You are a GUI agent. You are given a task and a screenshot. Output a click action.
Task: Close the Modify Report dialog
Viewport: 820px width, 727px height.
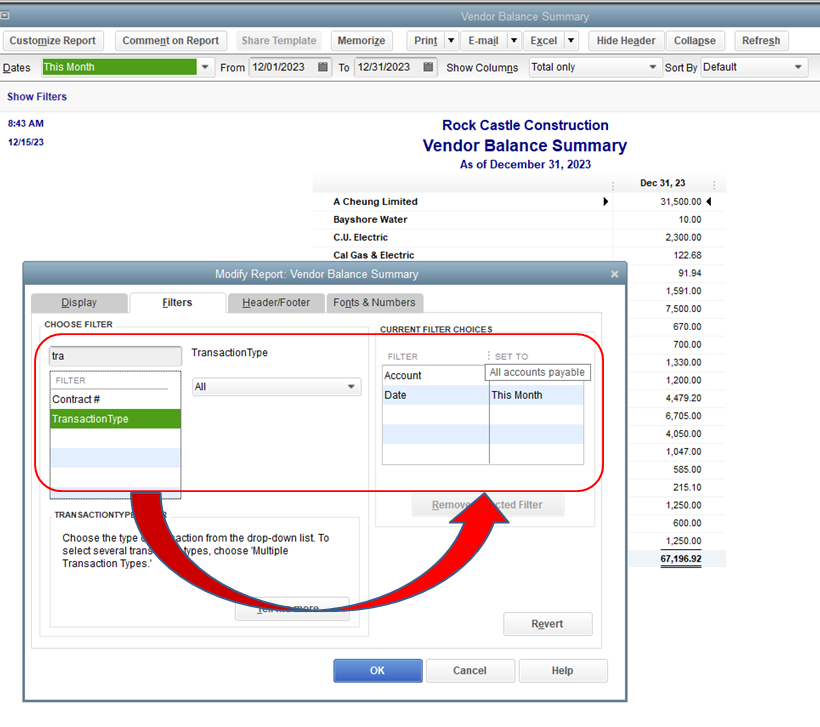point(614,274)
